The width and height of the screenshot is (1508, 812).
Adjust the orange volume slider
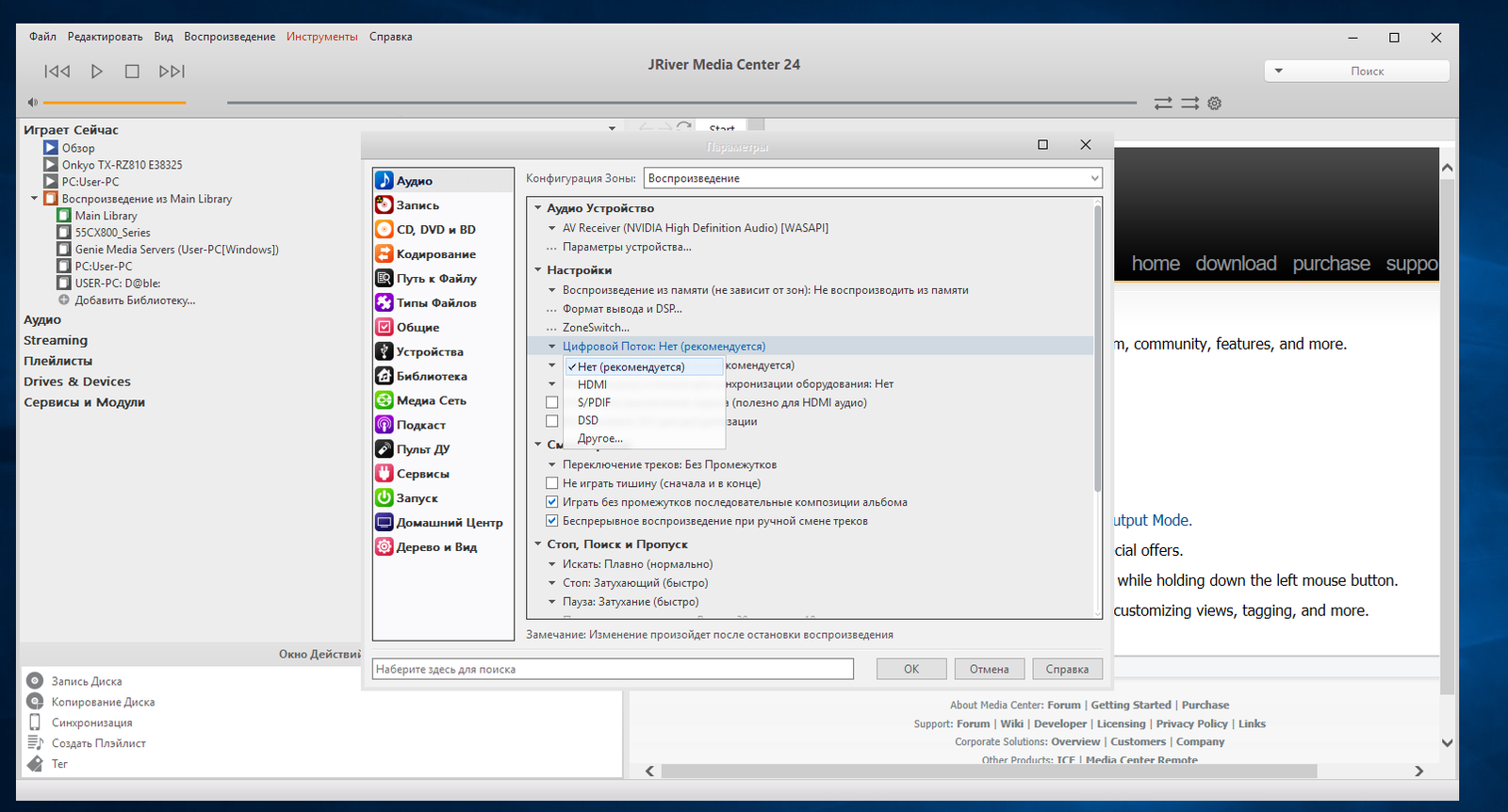pos(114,102)
